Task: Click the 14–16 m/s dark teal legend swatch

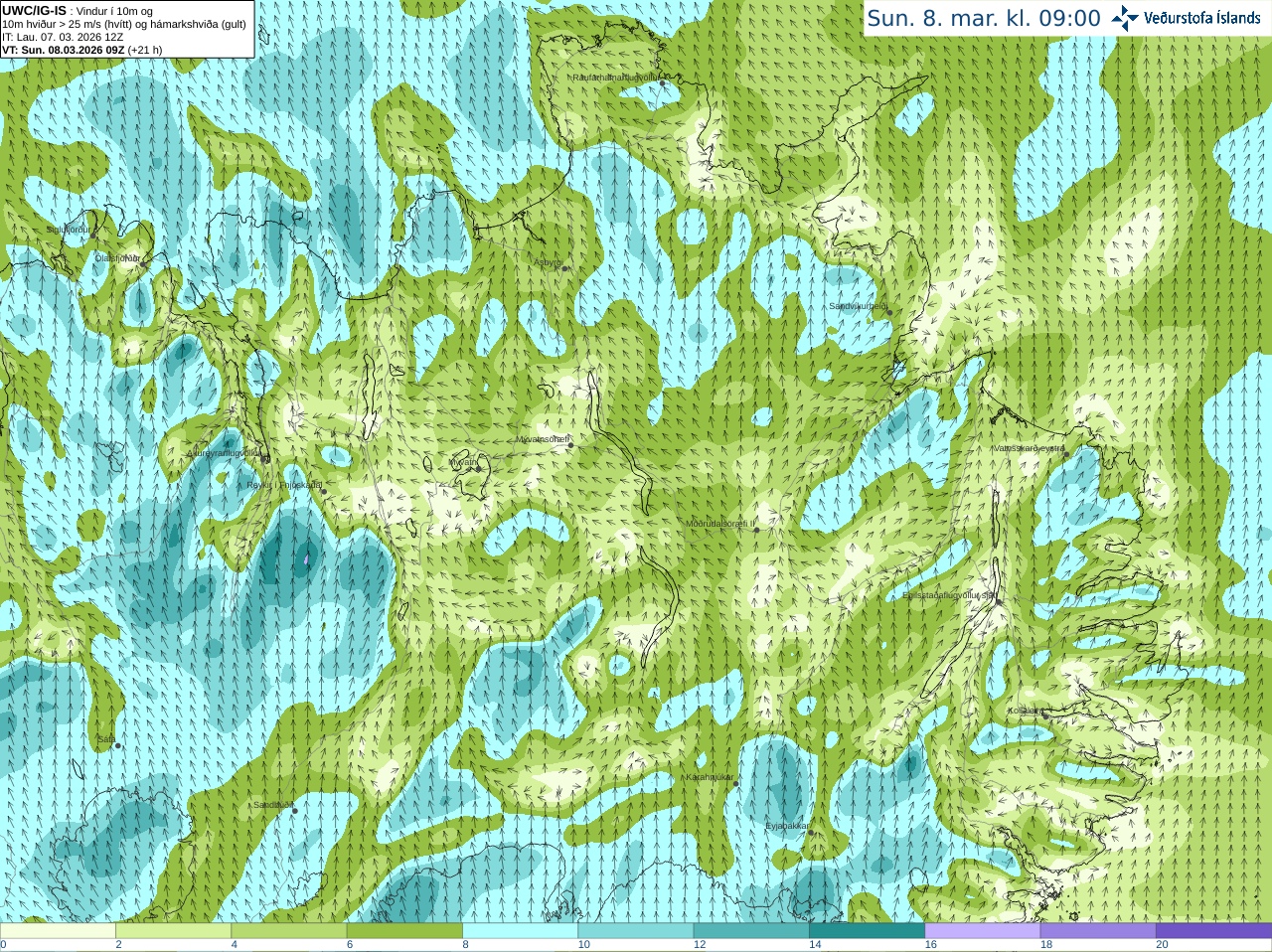Action: point(868,931)
